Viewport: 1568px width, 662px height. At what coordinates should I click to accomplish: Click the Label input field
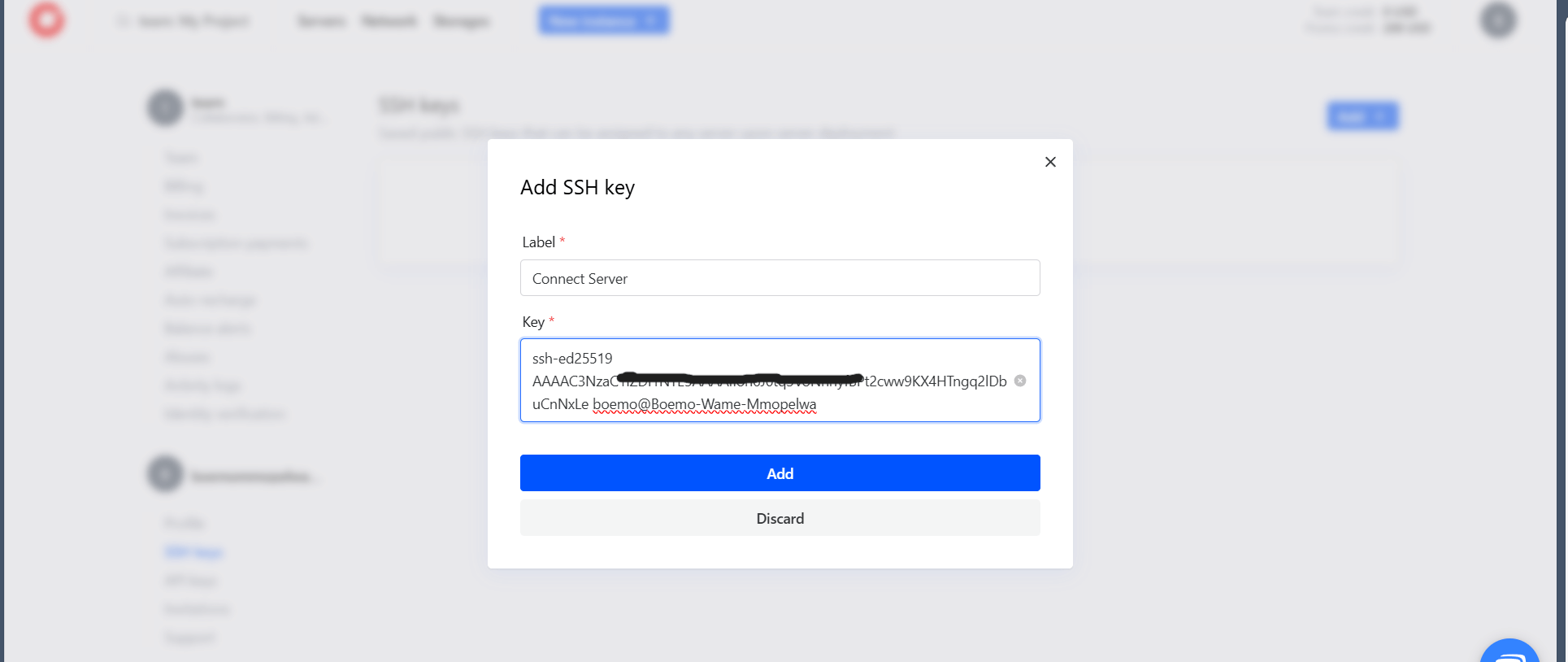coord(780,278)
